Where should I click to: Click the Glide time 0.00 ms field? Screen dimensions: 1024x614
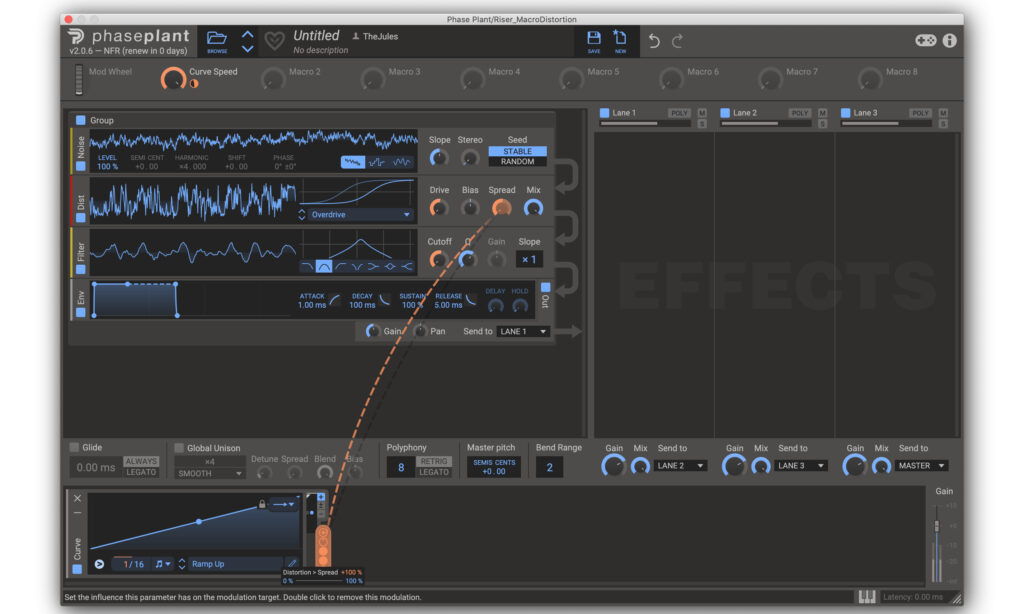click(96, 467)
